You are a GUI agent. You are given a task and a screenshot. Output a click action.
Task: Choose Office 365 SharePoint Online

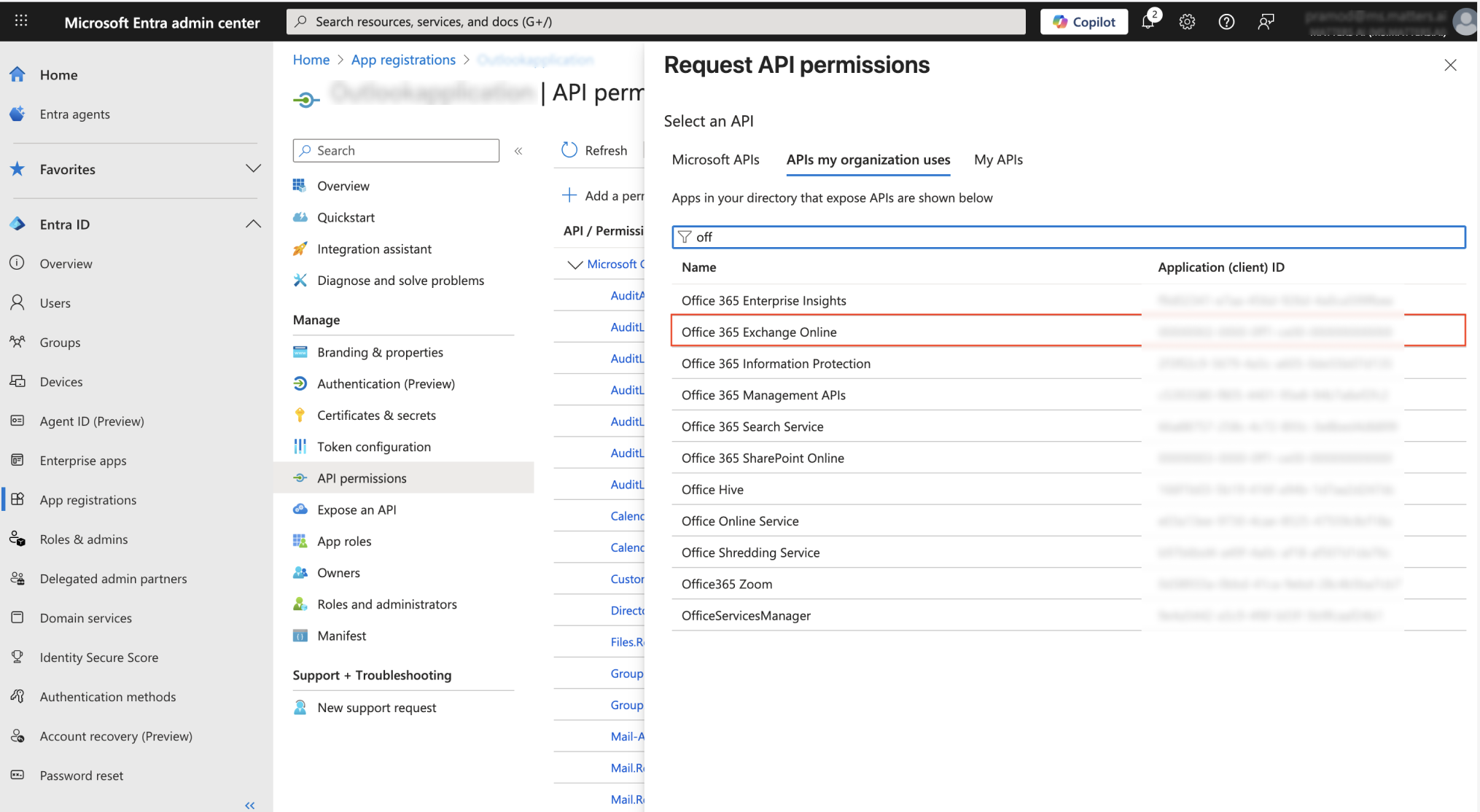pos(1069,458)
